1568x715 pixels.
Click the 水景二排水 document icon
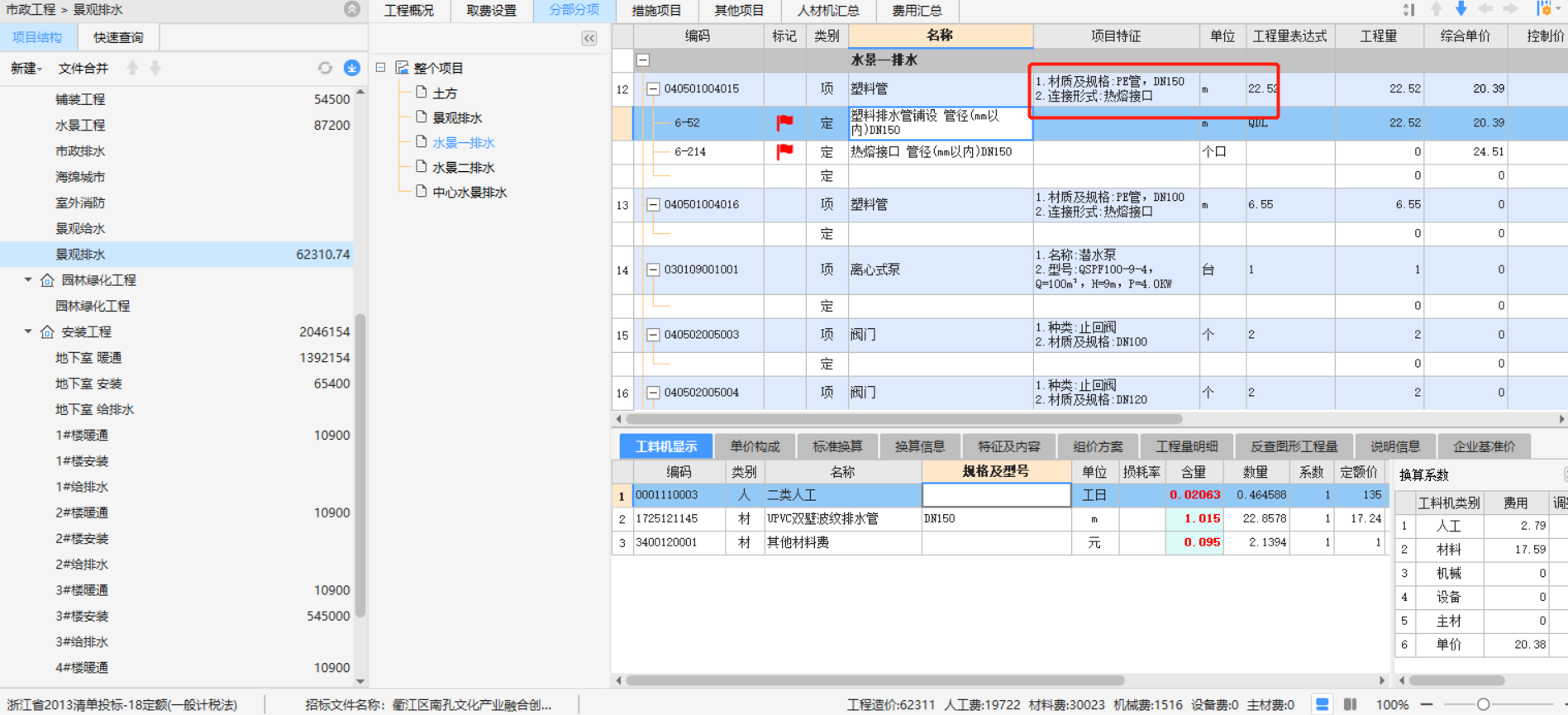[422, 166]
